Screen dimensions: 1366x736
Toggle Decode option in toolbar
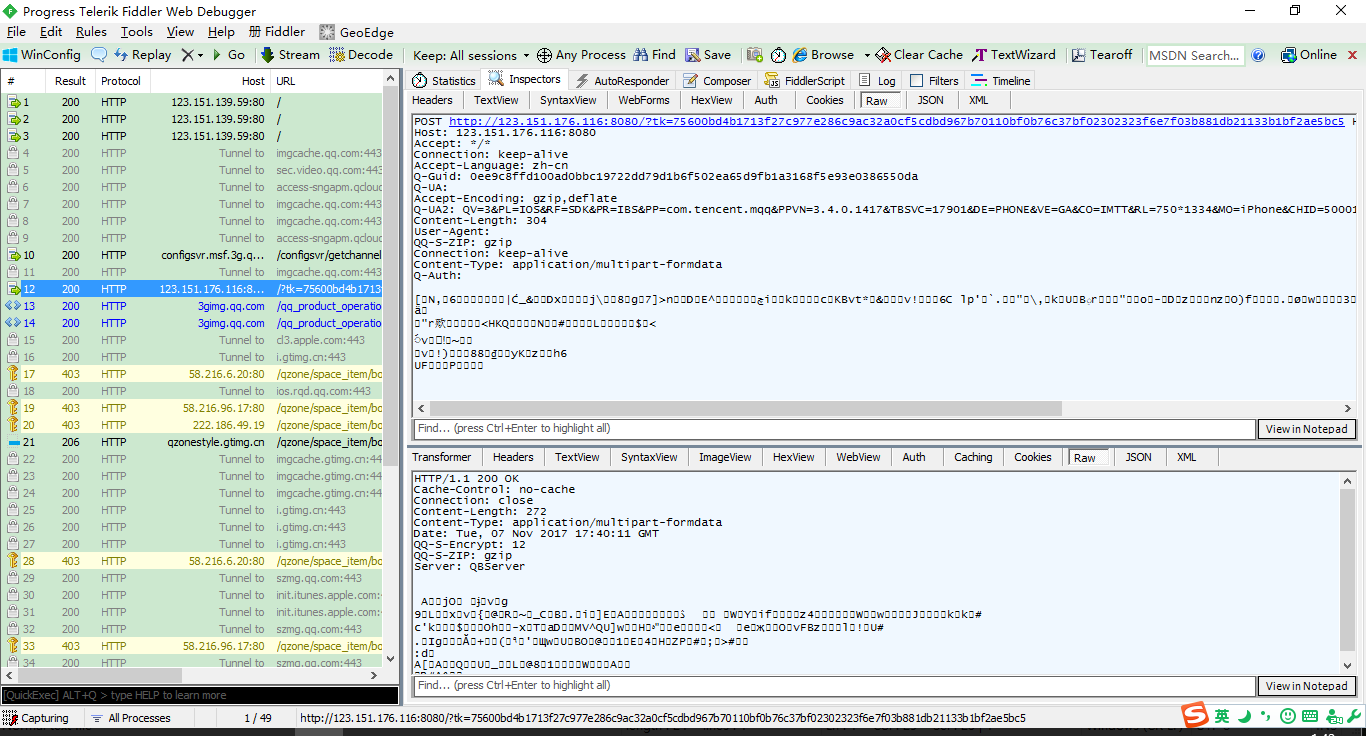pos(361,55)
